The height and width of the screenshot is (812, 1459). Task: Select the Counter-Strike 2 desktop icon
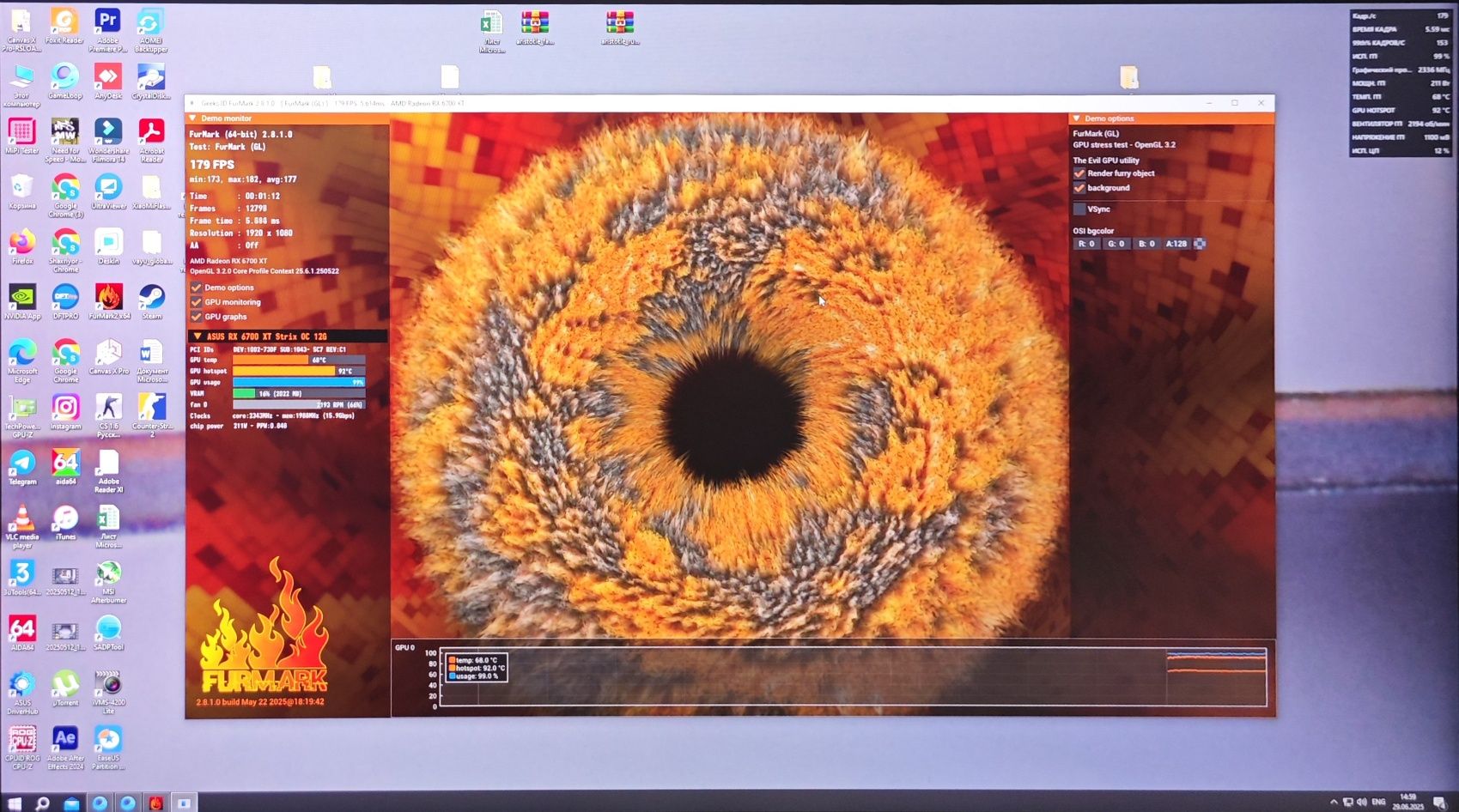click(x=152, y=416)
